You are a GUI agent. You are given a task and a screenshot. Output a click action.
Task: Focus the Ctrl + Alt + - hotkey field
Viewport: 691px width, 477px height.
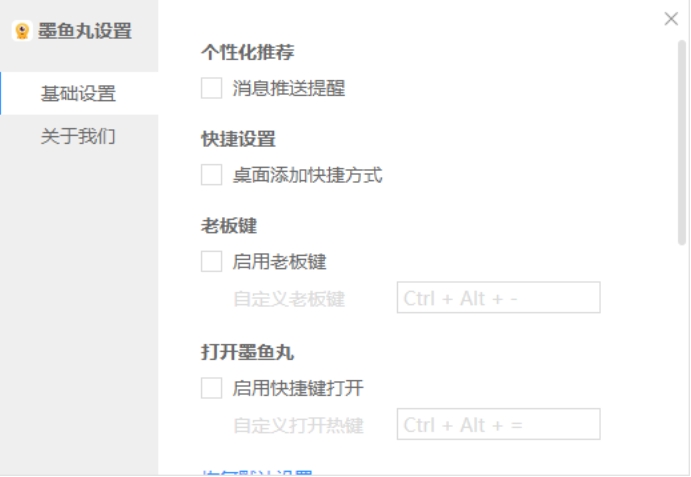pos(498,298)
